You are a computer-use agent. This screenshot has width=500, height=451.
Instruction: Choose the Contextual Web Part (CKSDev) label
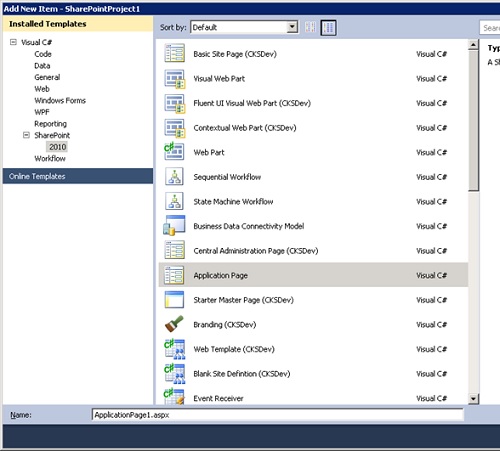(245, 128)
